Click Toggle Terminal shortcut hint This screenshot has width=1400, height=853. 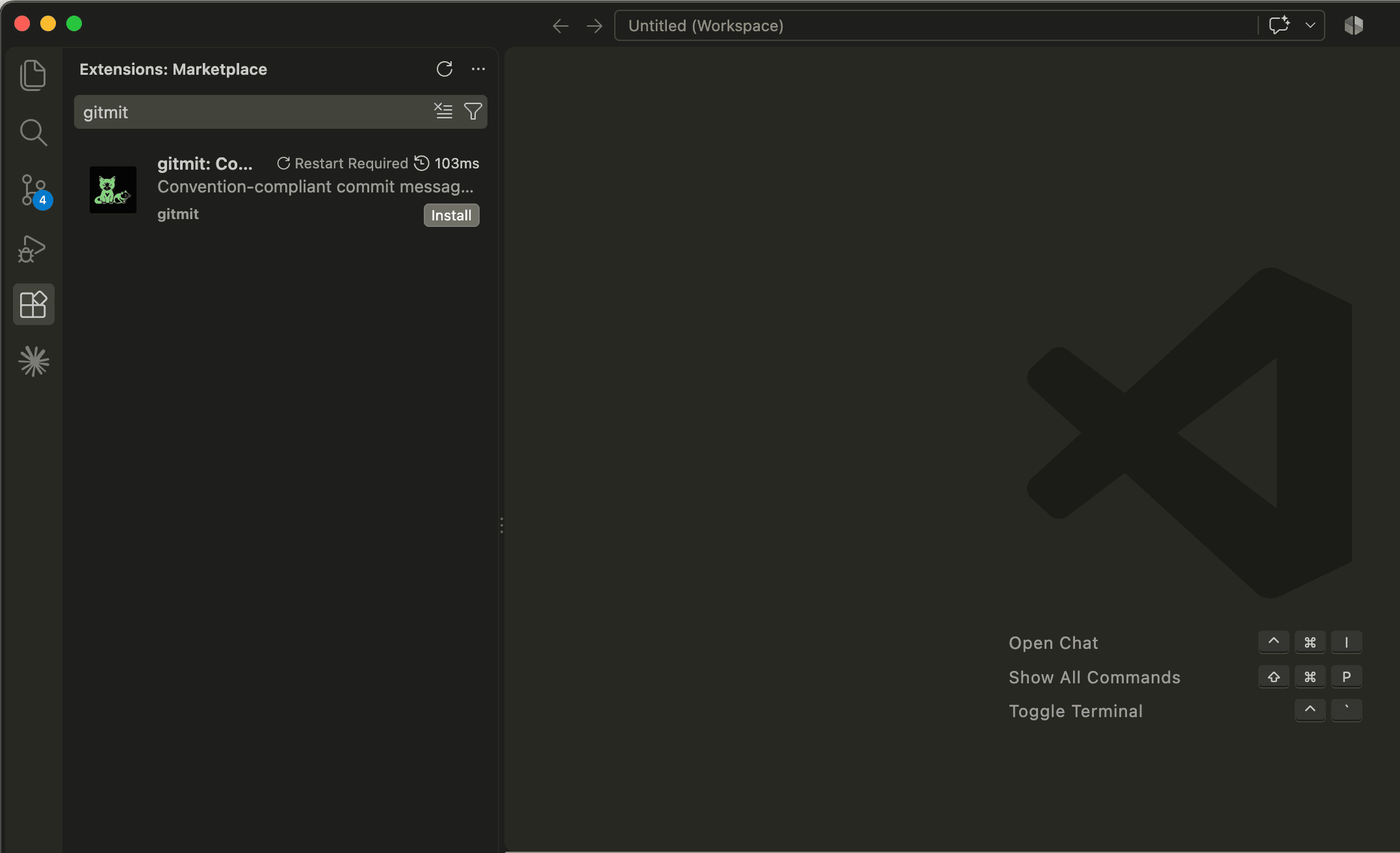point(1076,711)
